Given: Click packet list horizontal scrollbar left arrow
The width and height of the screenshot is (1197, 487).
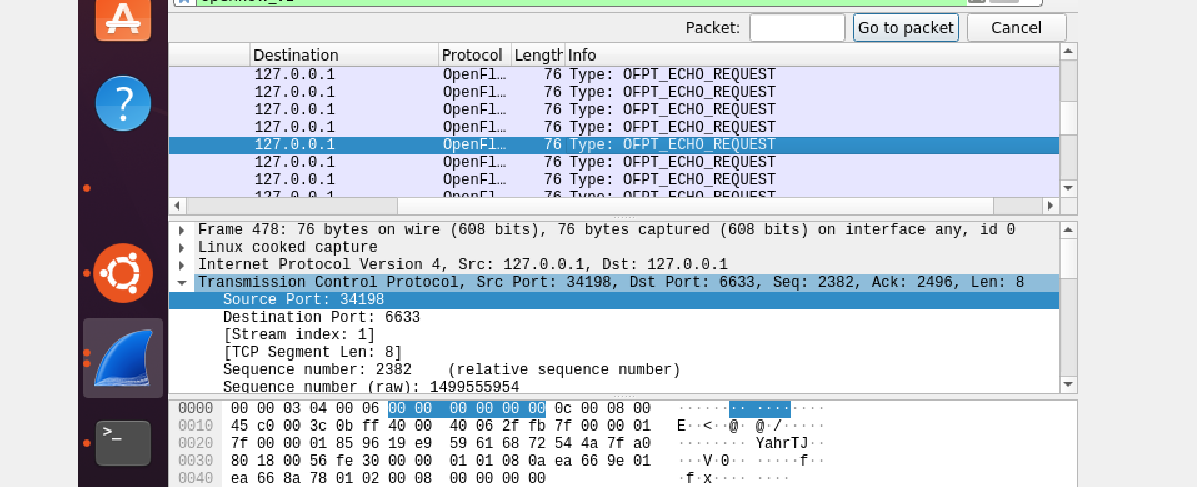Looking at the screenshot, I should (x=178, y=206).
